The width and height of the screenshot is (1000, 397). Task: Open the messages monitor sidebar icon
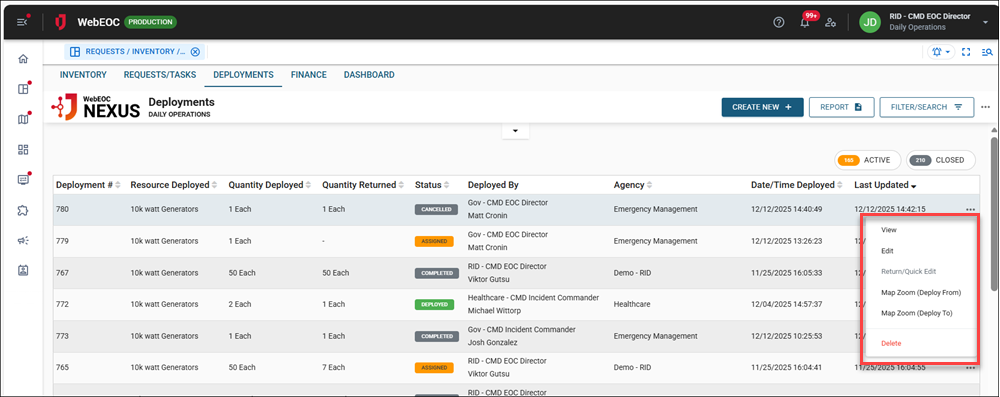point(23,179)
